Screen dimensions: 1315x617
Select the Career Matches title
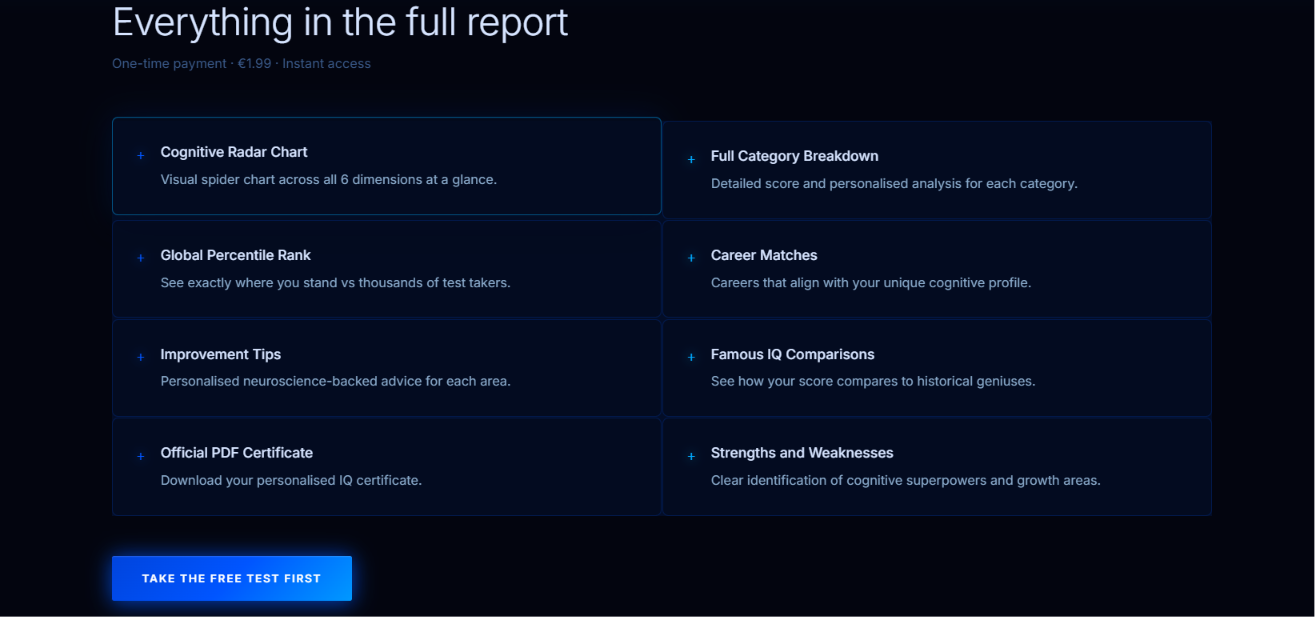[764, 255]
